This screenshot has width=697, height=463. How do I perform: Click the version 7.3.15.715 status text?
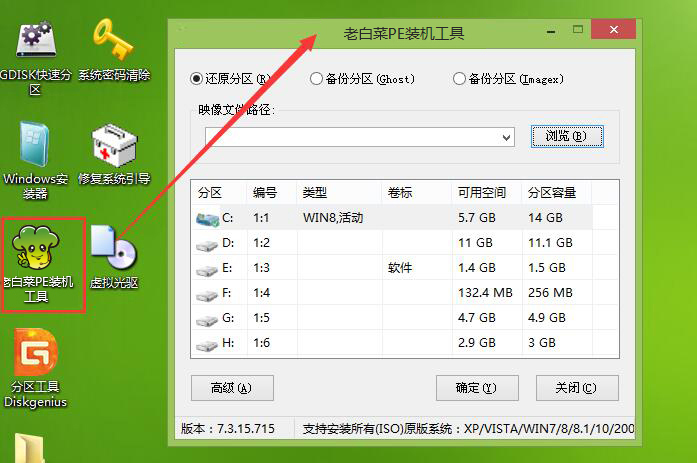(228, 429)
